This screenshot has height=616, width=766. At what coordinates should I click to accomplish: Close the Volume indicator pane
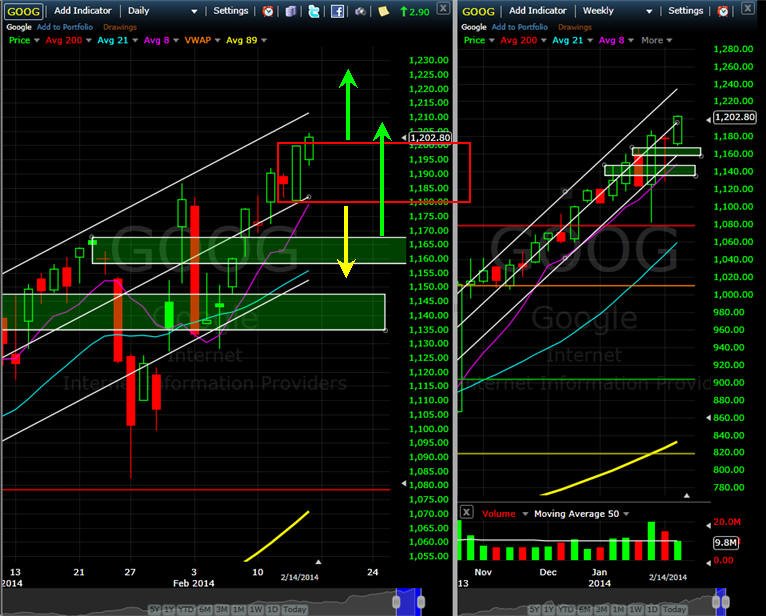tap(467, 512)
